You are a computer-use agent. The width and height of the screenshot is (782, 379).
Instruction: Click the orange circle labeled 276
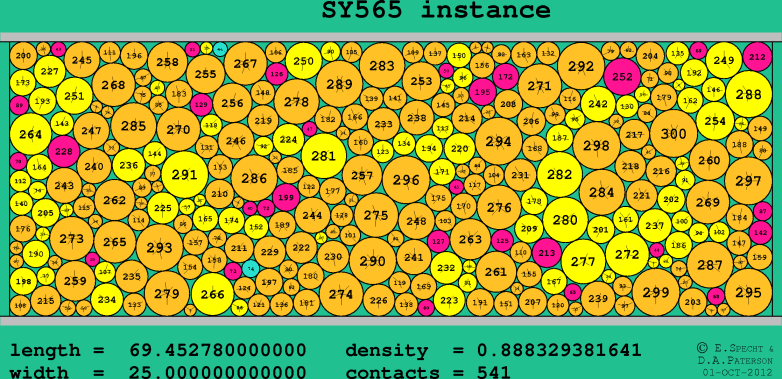point(499,207)
